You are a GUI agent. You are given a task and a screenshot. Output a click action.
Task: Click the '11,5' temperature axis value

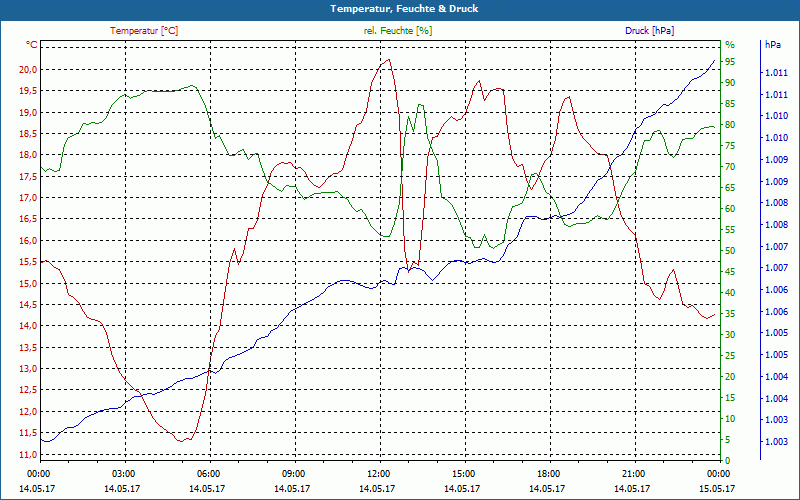click(29, 433)
